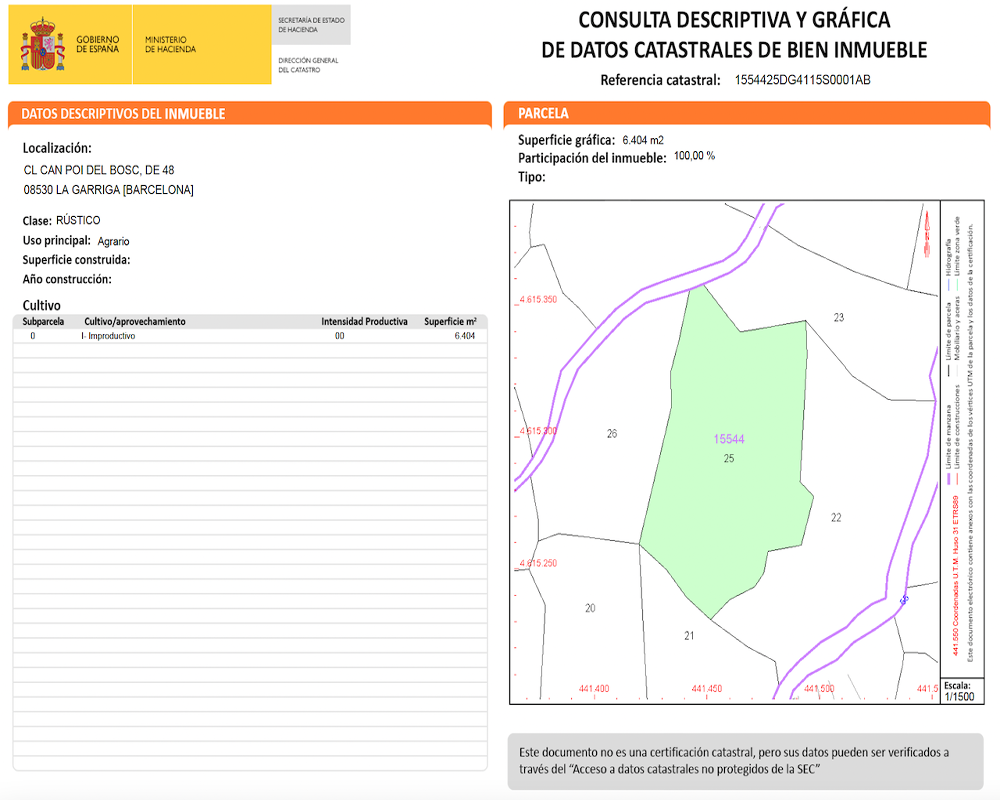Click the Gobierno de España coat of arms
The width and height of the screenshot is (1000, 800).
pyautogui.click(x=43, y=44)
